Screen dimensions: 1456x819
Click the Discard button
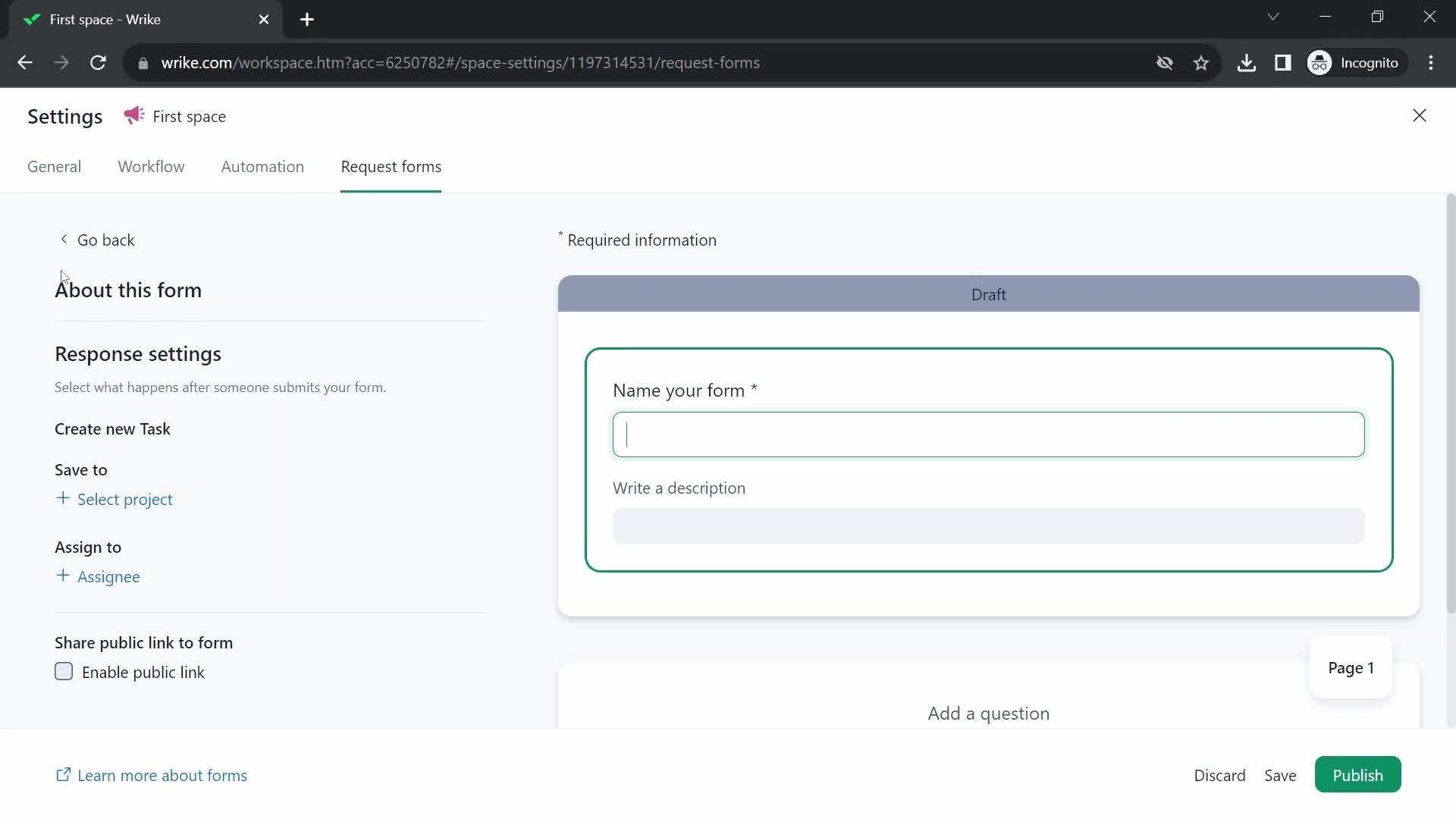pos(1219,776)
